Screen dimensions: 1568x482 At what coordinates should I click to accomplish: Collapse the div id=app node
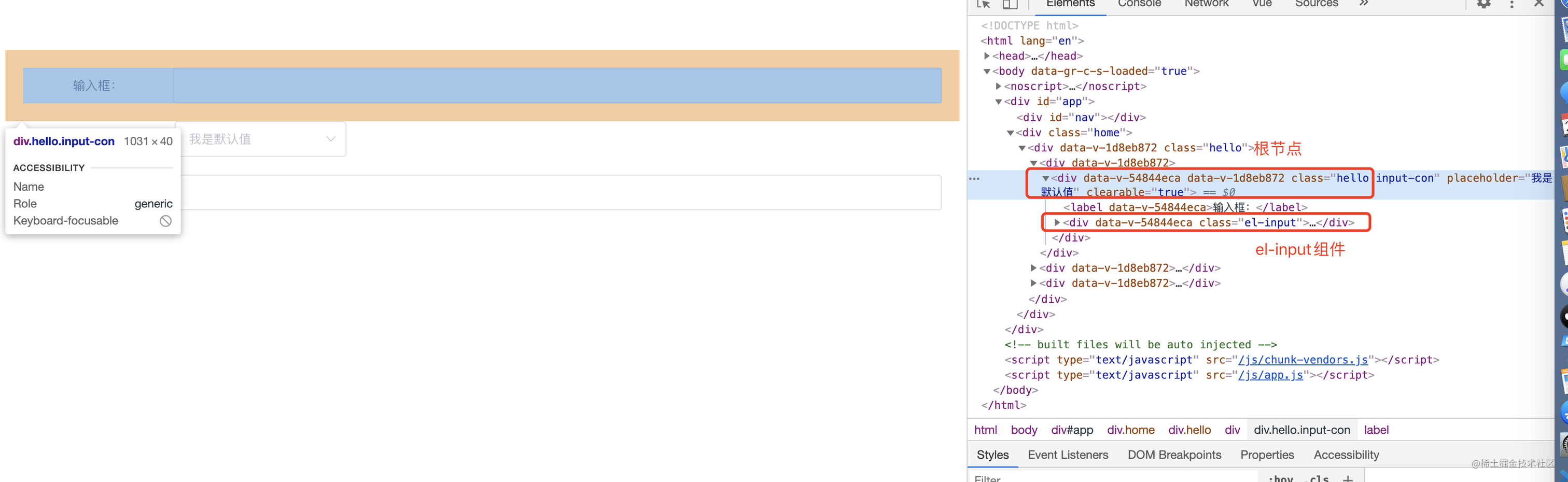coord(998,102)
